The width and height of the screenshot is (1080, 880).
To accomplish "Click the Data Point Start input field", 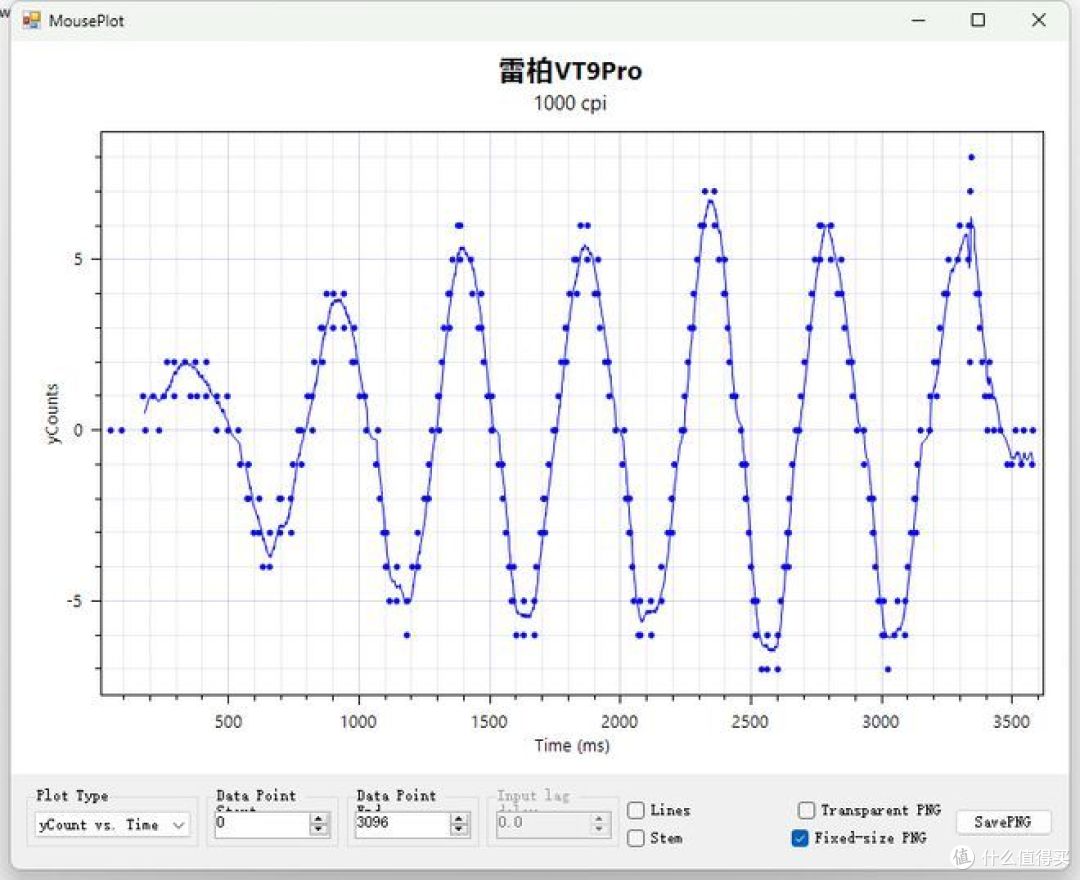I will click(x=262, y=824).
